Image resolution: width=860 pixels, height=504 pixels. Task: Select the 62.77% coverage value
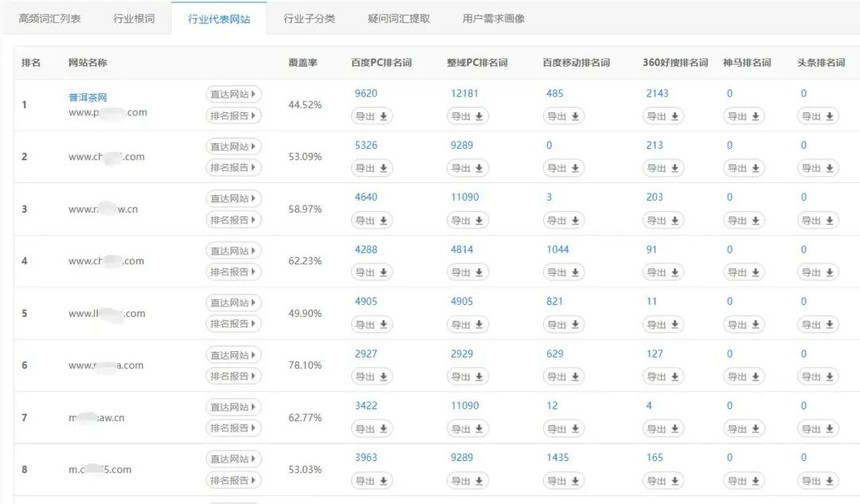305,417
